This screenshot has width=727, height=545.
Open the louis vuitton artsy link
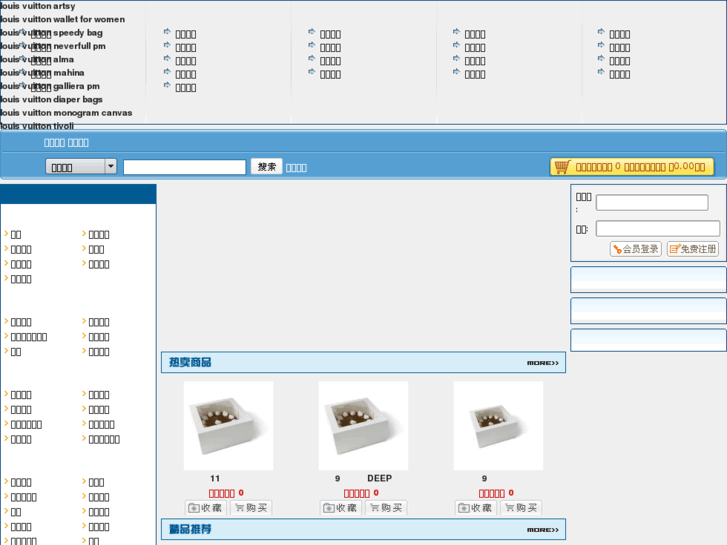pyautogui.click(x=38, y=6)
